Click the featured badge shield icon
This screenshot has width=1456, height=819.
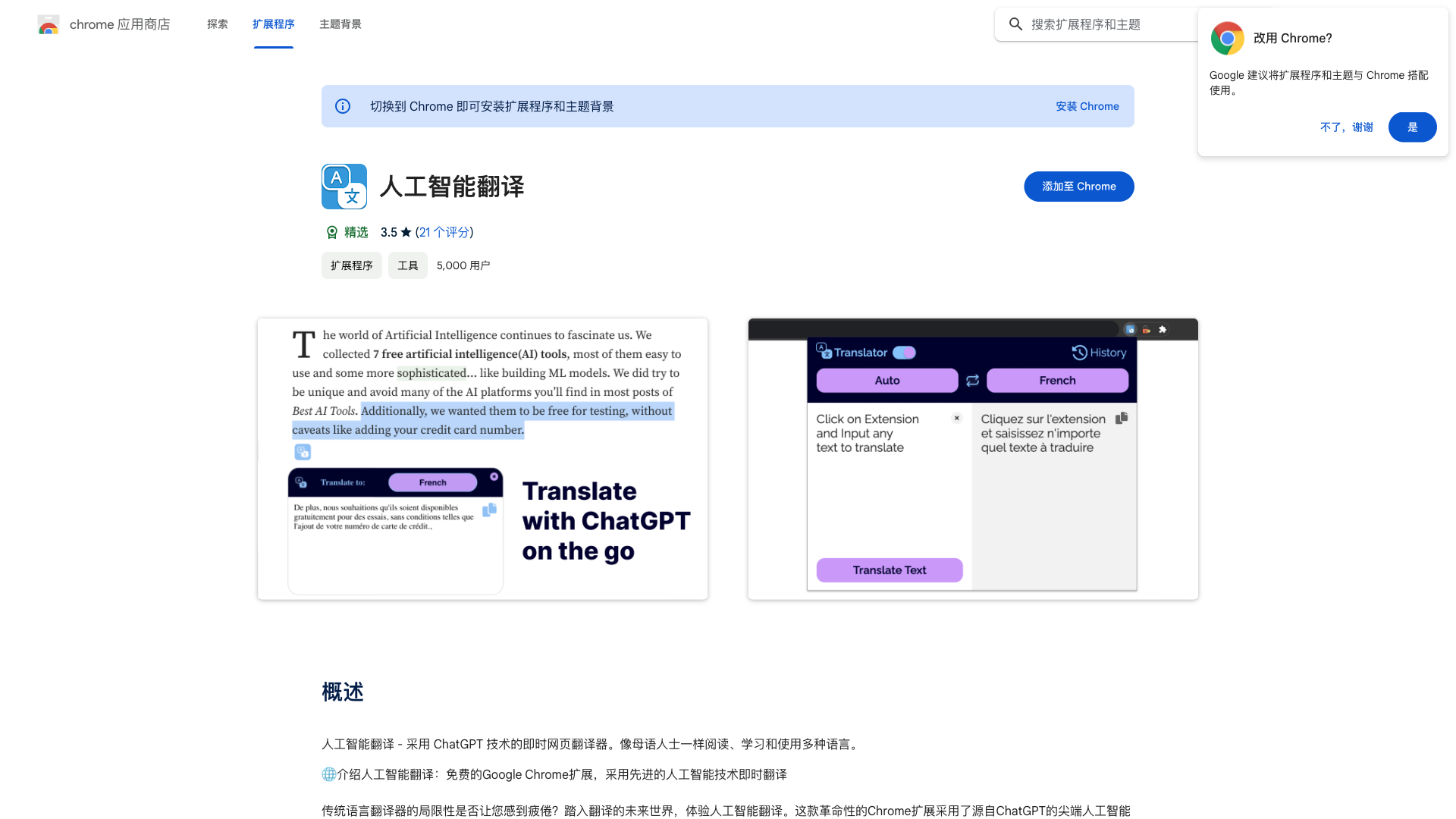click(331, 232)
